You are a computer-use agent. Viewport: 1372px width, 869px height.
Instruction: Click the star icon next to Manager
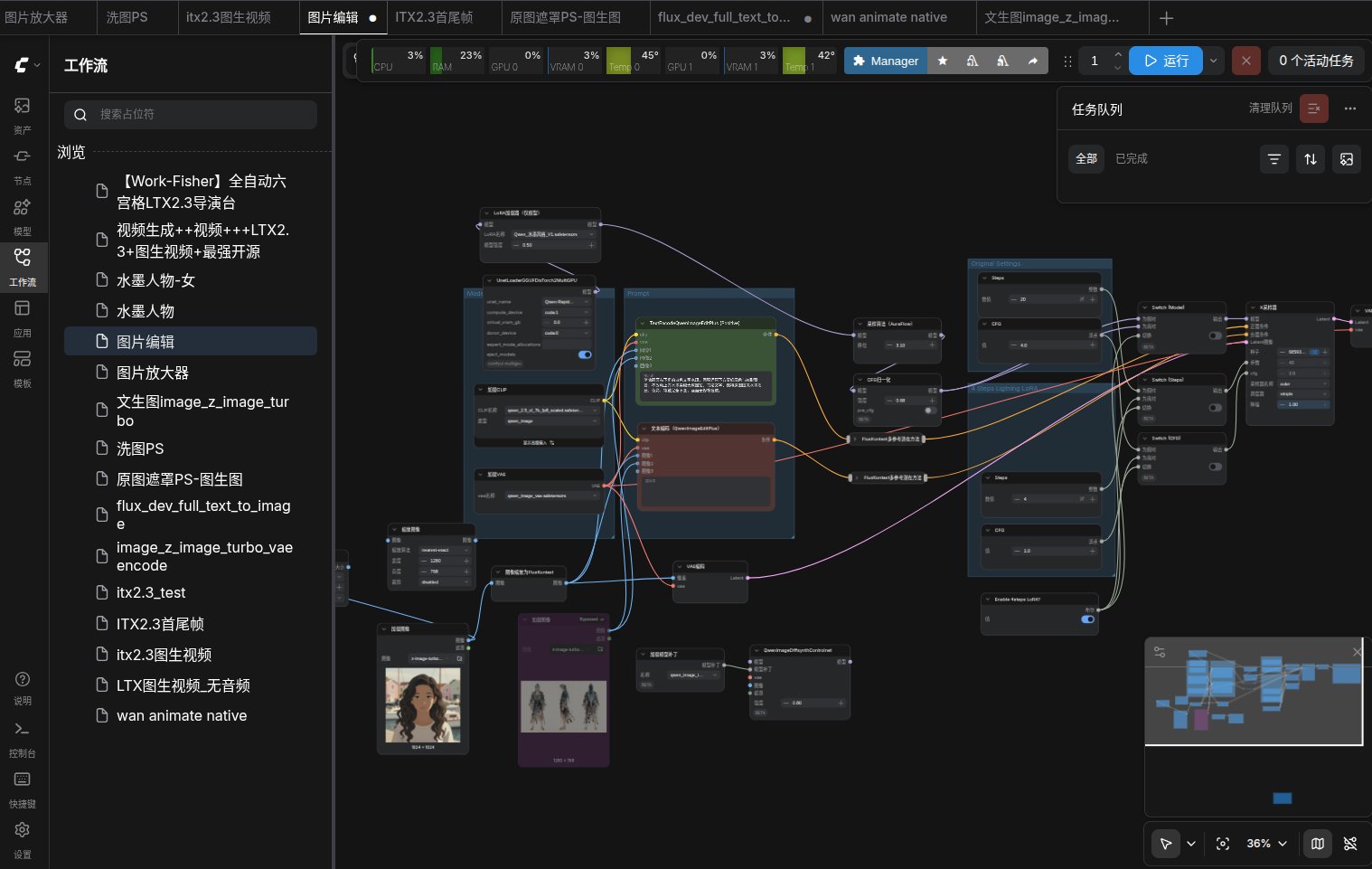pos(943,61)
